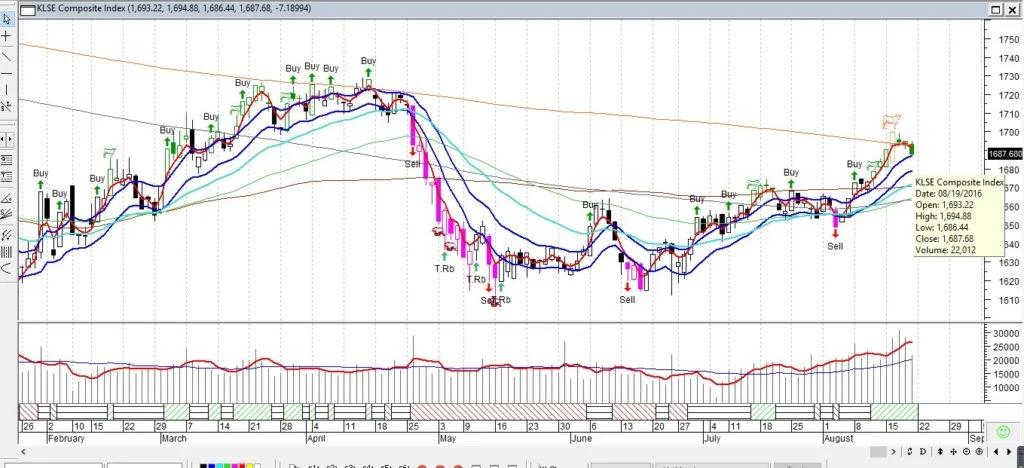This screenshot has width=1024, height=468.
Task: Click the green smiley face icon
Action: tap(1003, 431)
